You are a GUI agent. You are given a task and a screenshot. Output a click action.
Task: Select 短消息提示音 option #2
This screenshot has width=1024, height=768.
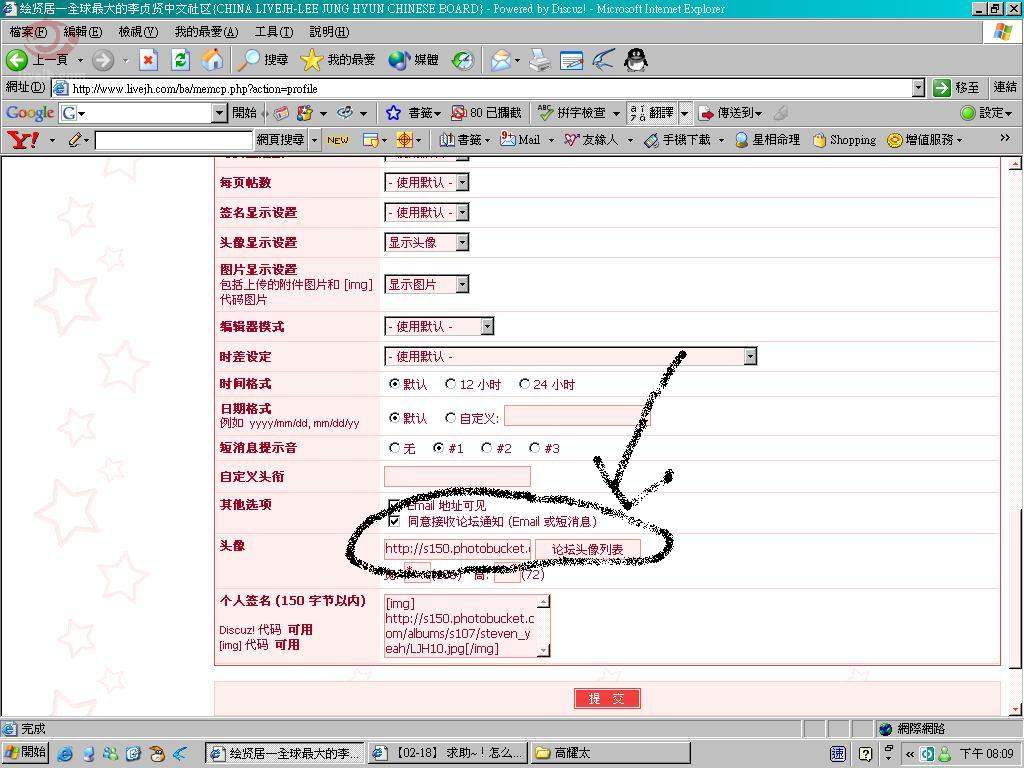click(487, 448)
